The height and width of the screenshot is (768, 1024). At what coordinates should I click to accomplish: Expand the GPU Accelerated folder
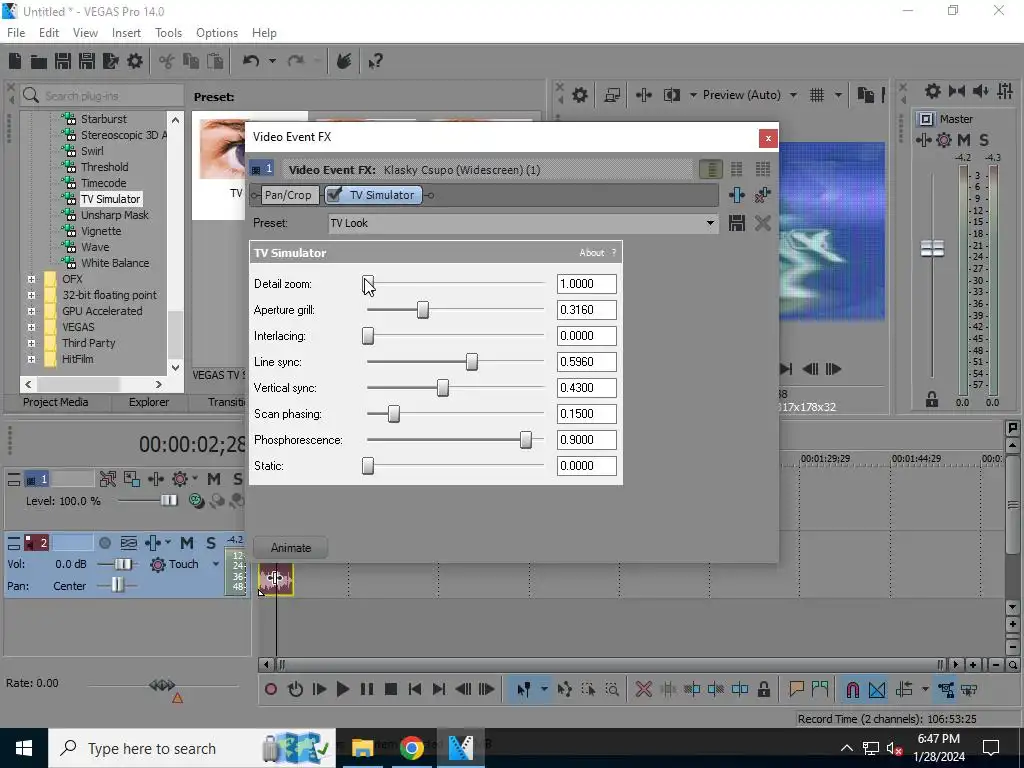pyautogui.click(x=31, y=312)
